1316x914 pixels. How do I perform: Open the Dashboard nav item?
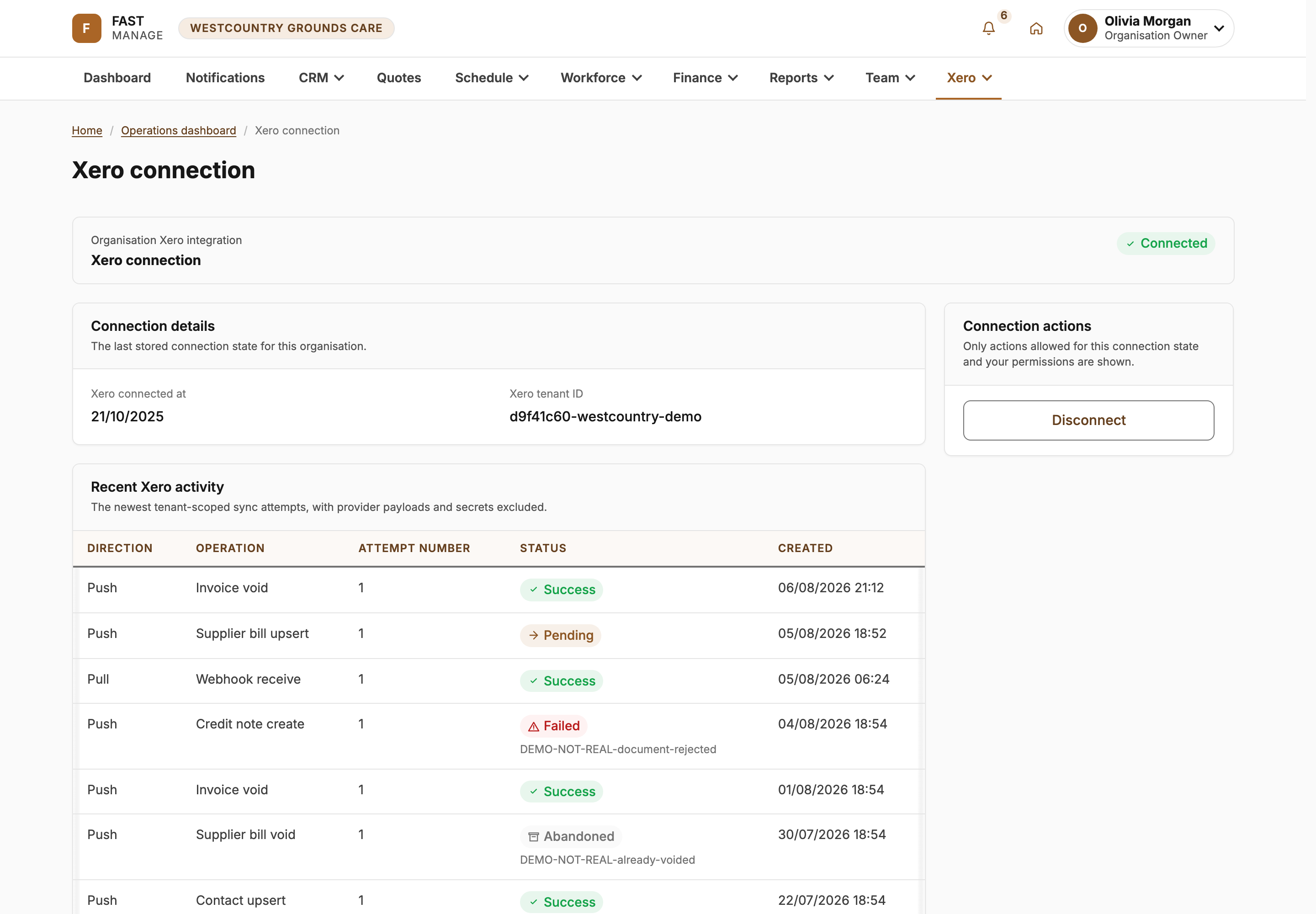pyautogui.click(x=117, y=78)
